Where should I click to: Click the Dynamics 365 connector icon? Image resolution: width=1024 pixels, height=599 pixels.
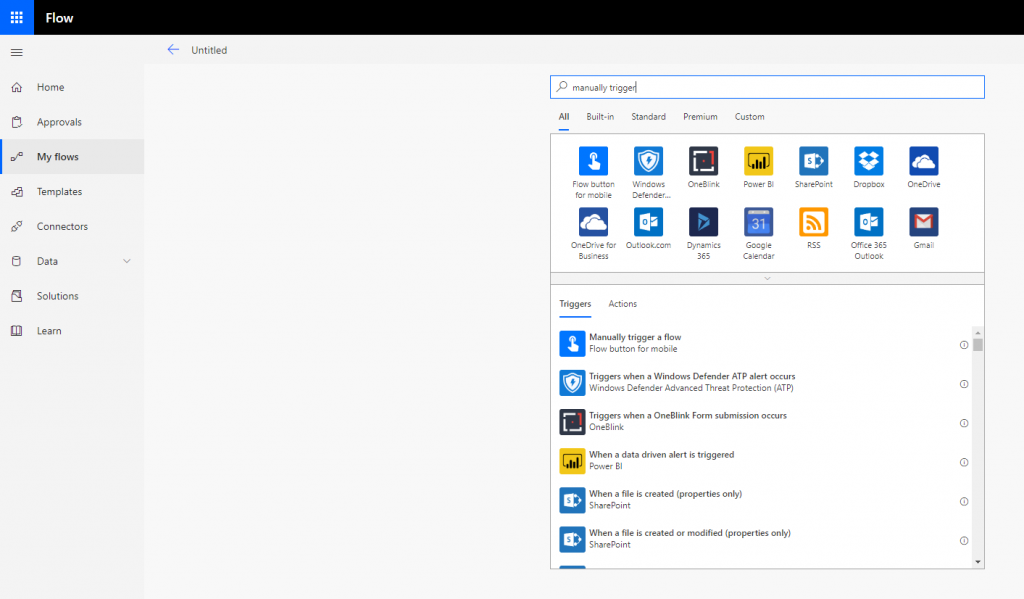click(703, 222)
